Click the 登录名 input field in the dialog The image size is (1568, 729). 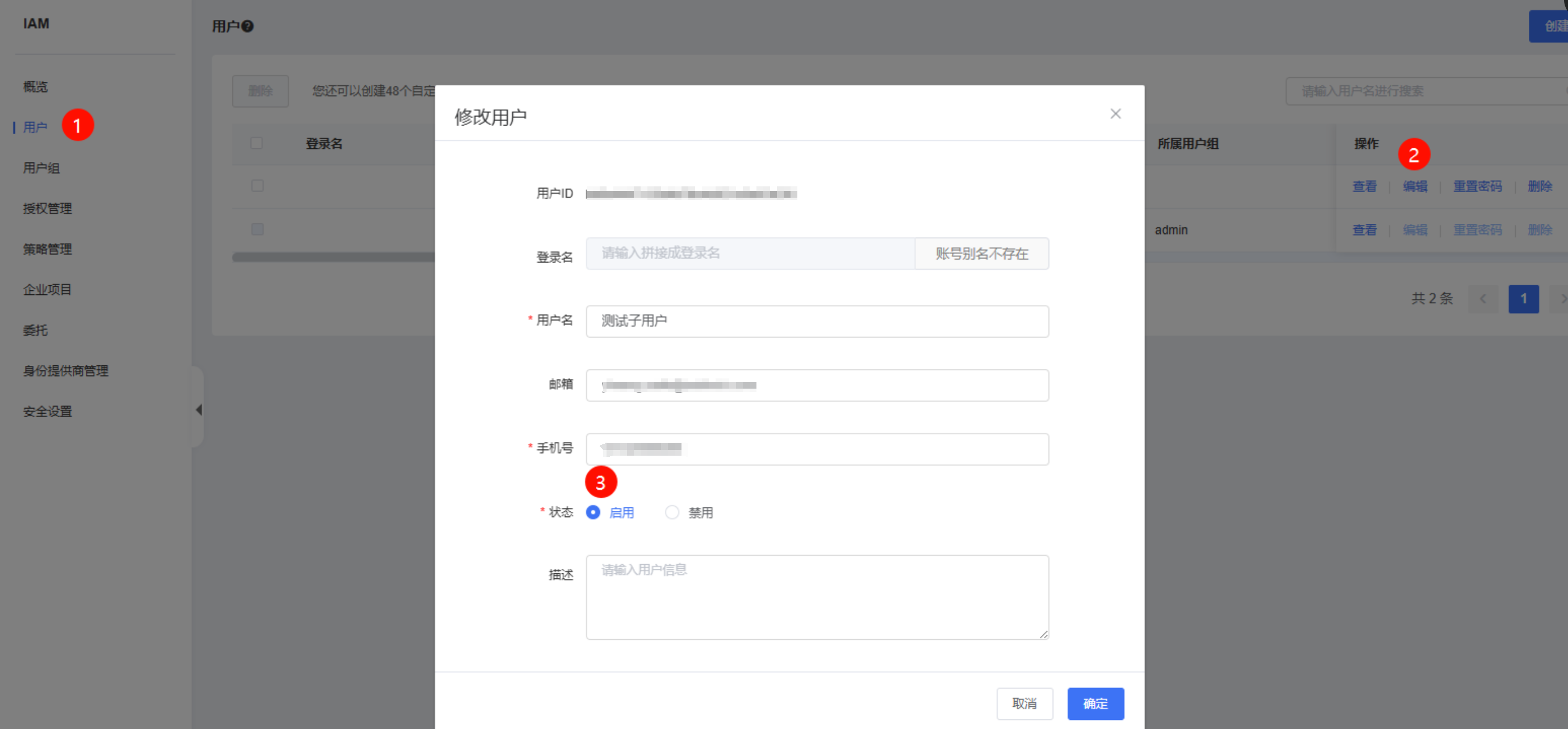[751, 253]
